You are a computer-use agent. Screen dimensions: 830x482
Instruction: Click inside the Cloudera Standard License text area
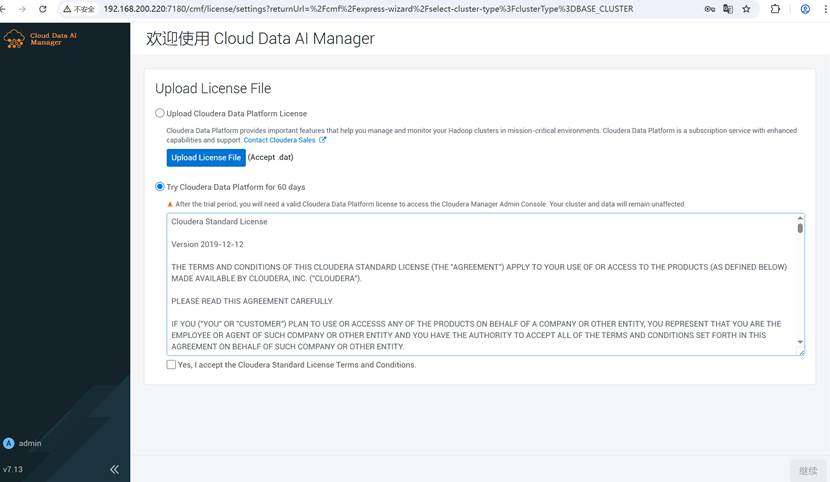(485, 284)
